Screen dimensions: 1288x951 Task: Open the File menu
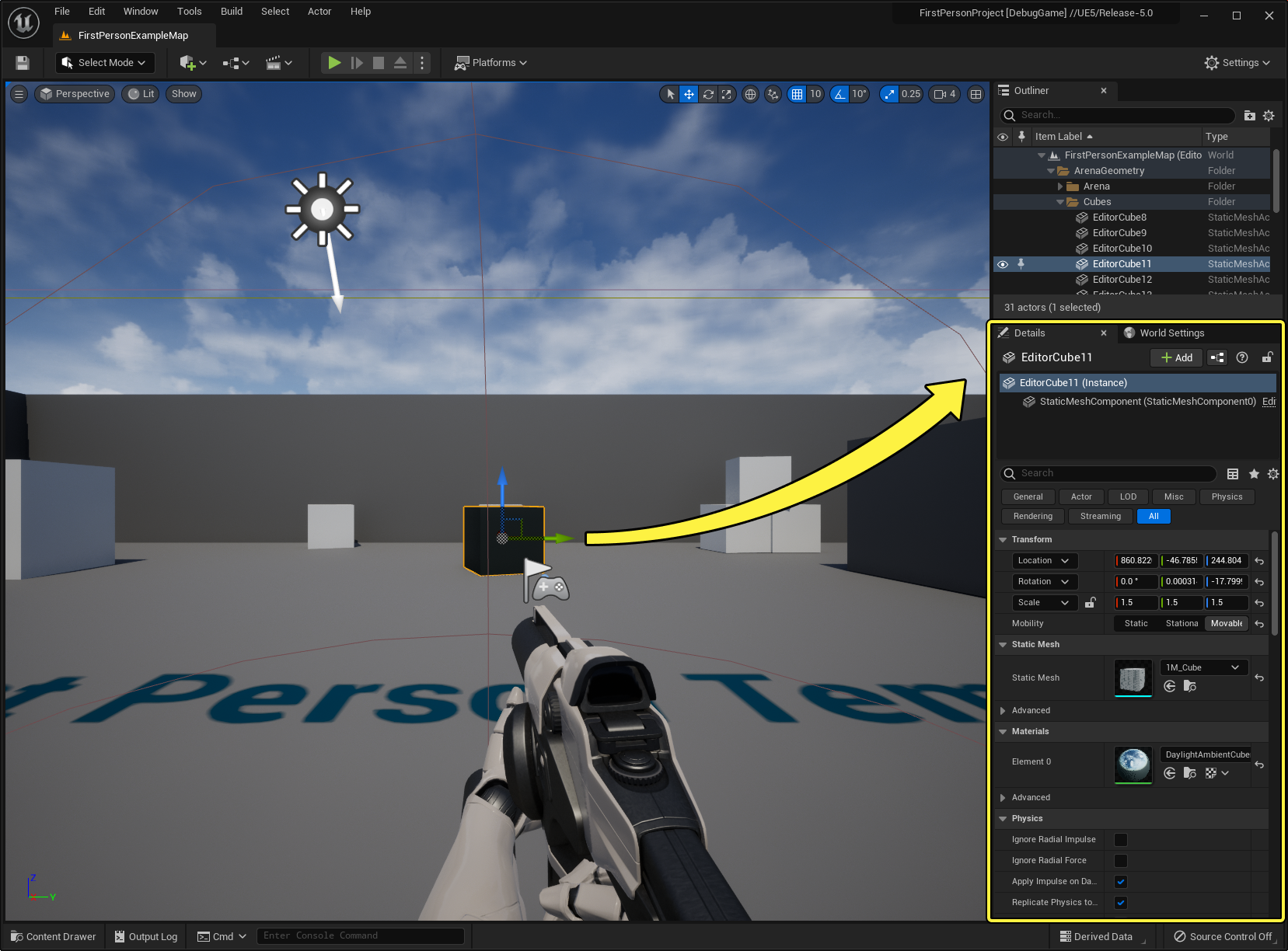coord(62,12)
